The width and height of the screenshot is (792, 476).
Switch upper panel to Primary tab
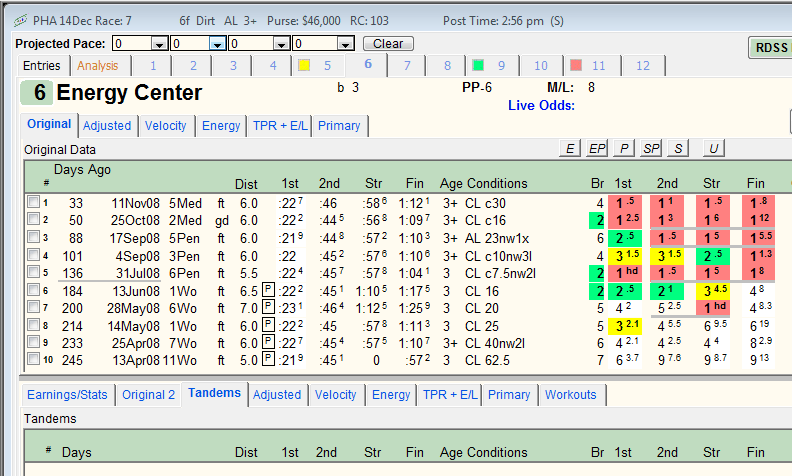pos(339,126)
